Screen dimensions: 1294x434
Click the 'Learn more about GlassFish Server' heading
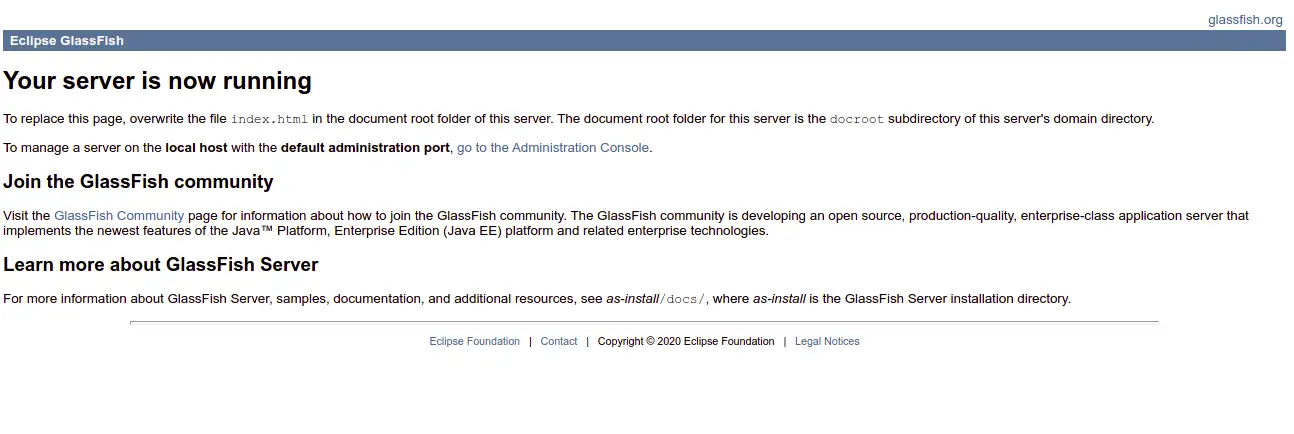pyautogui.click(x=161, y=265)
